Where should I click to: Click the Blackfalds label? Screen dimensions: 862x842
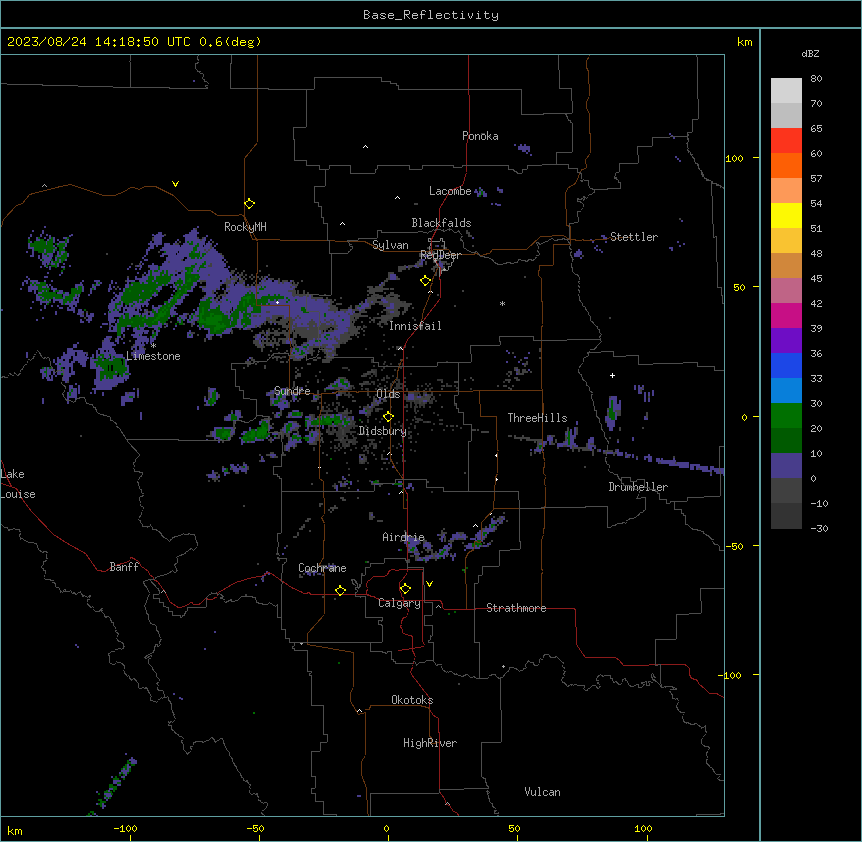[x=441, y=223]
